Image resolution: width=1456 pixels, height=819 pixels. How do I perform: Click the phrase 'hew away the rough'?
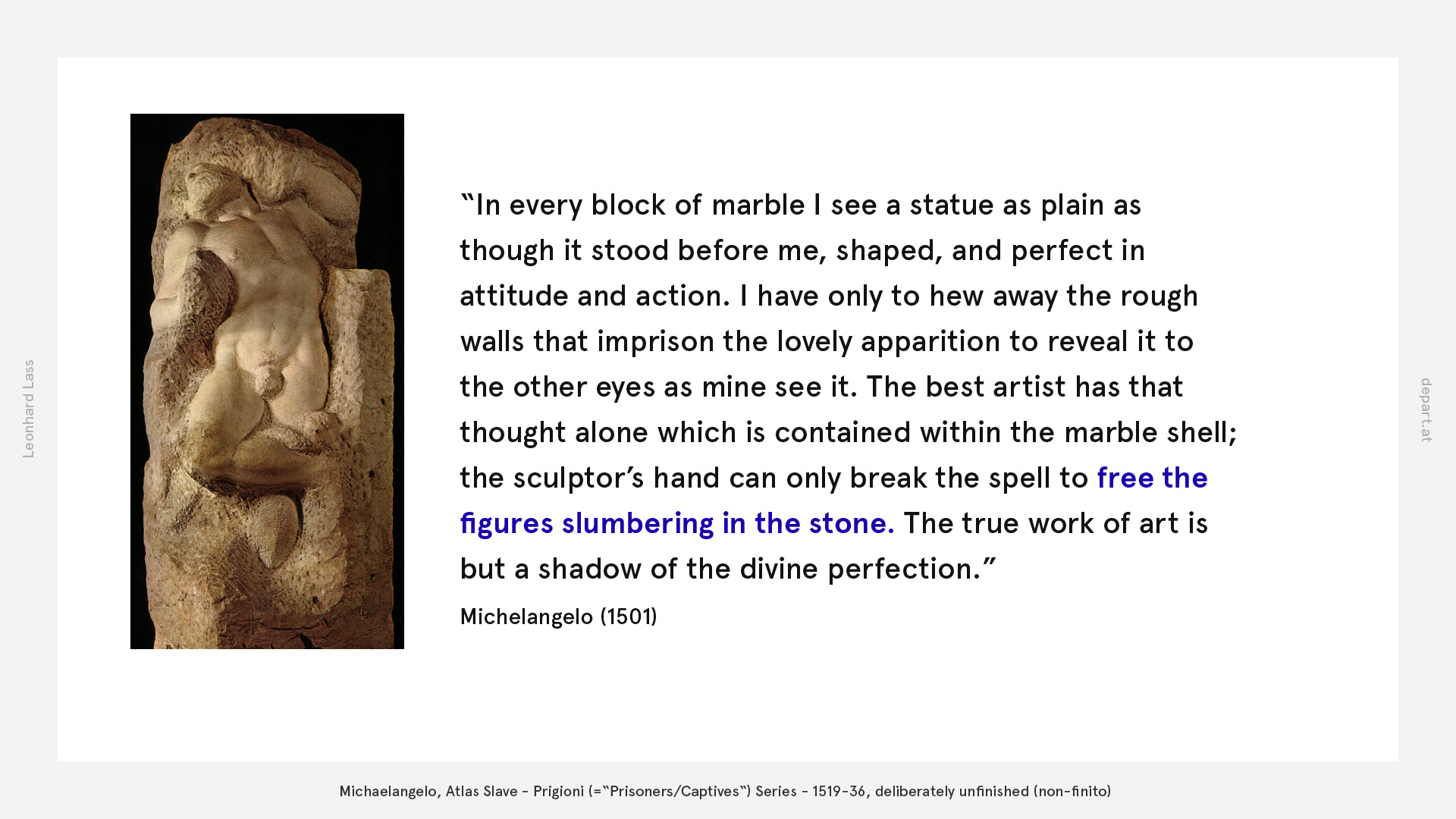(x=1063, y=296)
